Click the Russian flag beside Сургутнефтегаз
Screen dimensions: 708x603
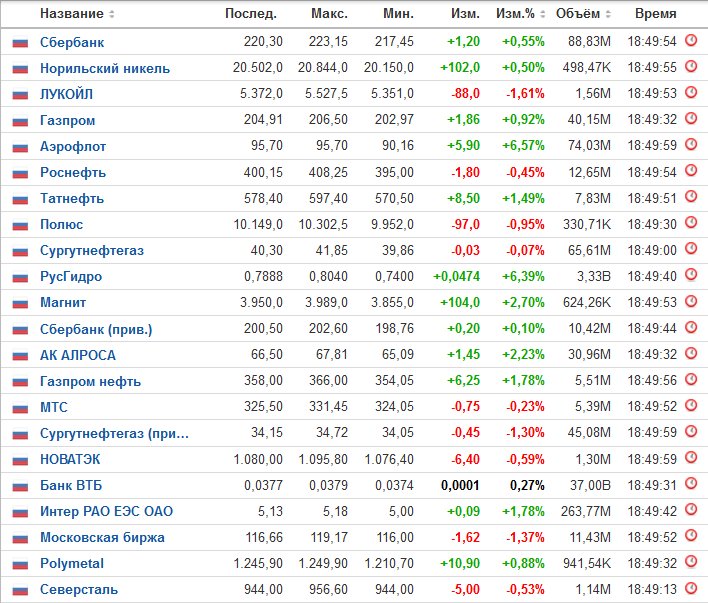coord(20,251)
